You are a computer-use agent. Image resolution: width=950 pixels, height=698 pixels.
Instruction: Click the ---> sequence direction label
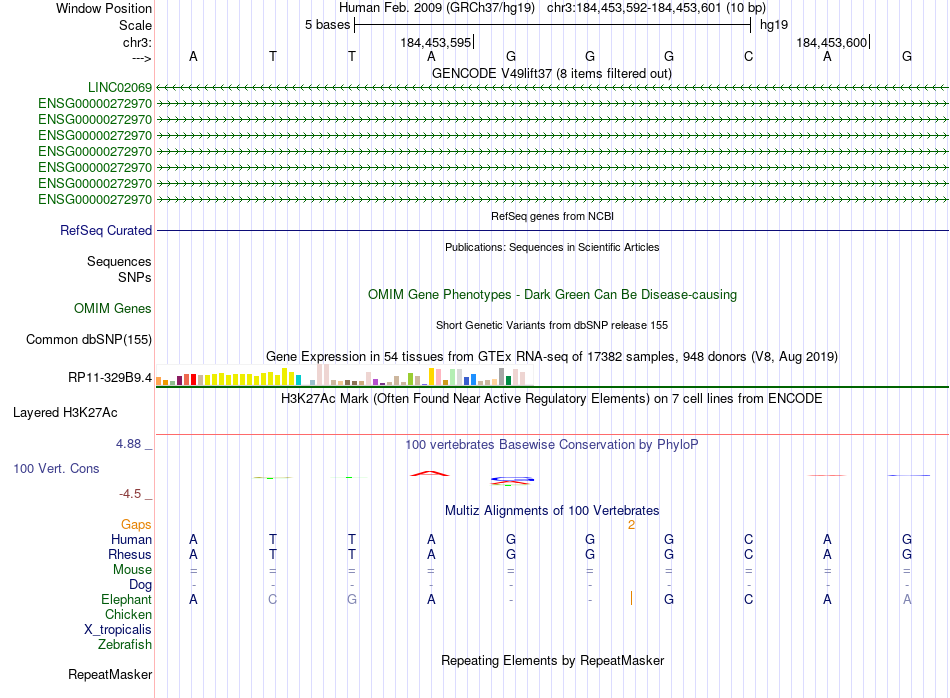[141, 58]
